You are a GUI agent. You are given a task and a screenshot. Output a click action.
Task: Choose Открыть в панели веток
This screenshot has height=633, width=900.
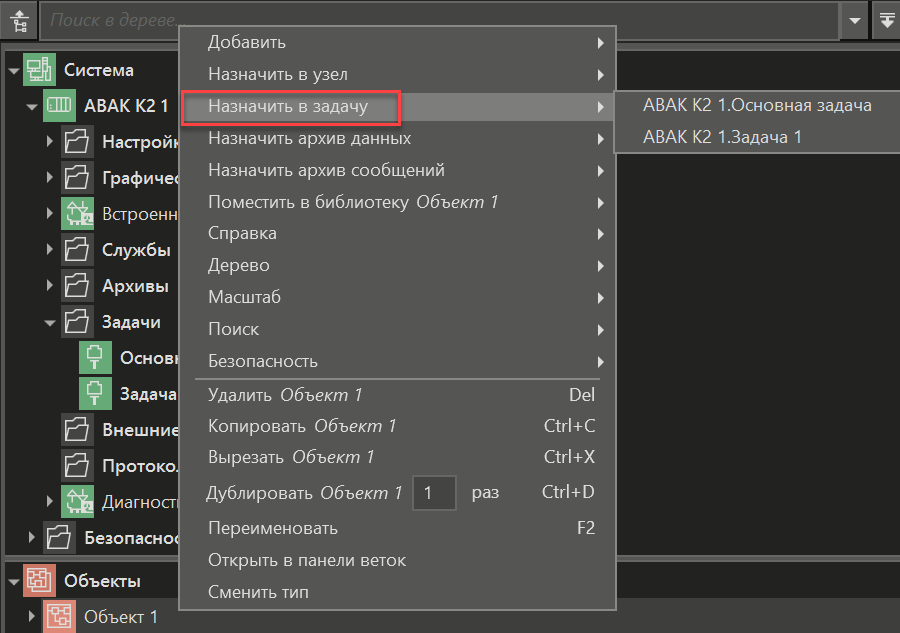pyautogui.click(x=397, y=560)
